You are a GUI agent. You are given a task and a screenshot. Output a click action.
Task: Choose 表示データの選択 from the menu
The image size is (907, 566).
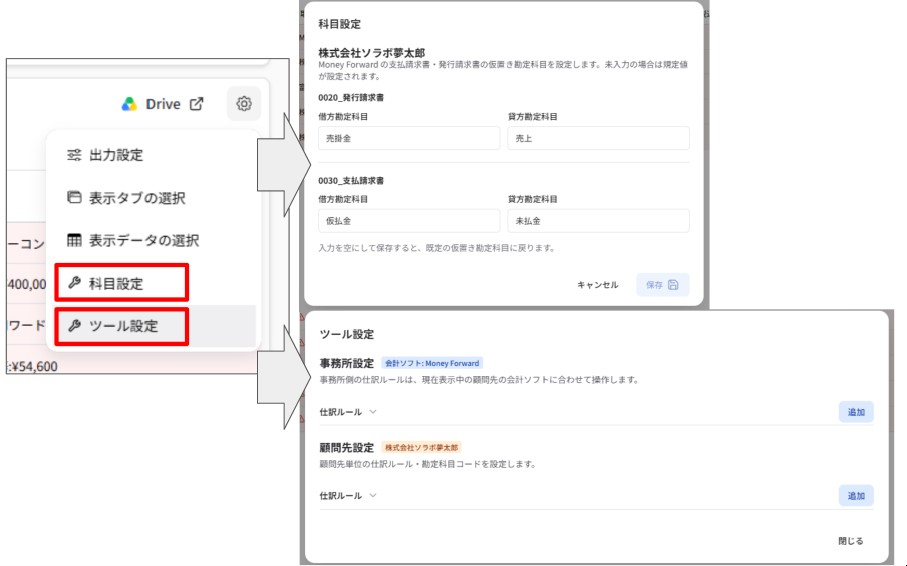point(153,240)
